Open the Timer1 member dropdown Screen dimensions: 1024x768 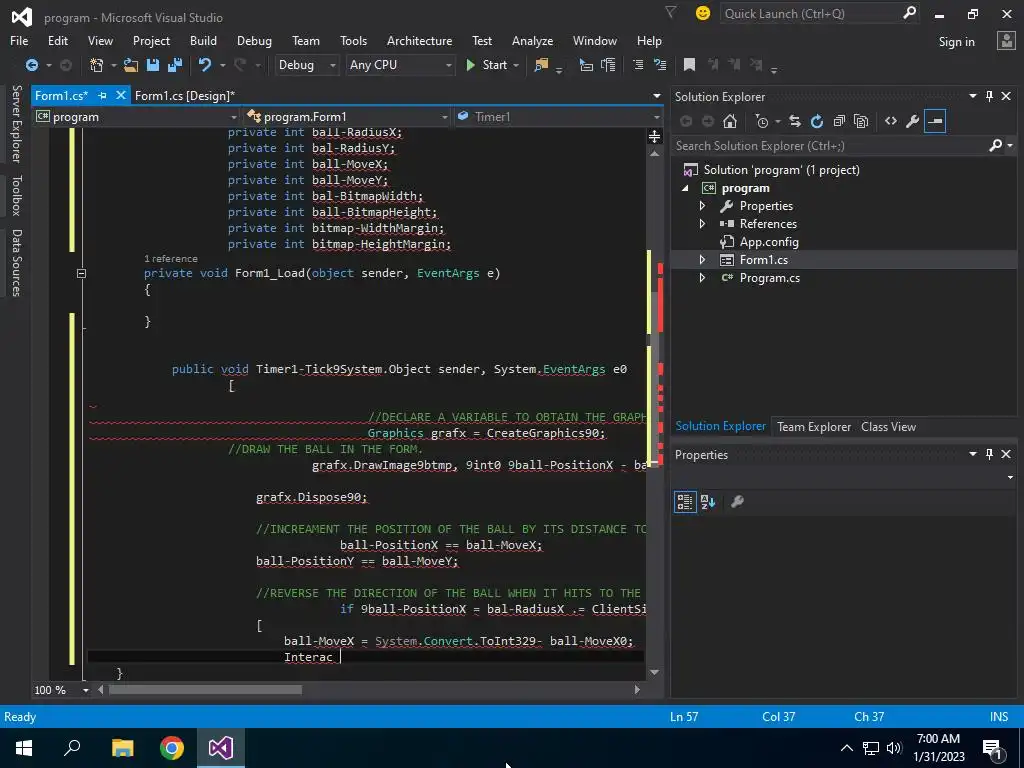coord(656,117)
